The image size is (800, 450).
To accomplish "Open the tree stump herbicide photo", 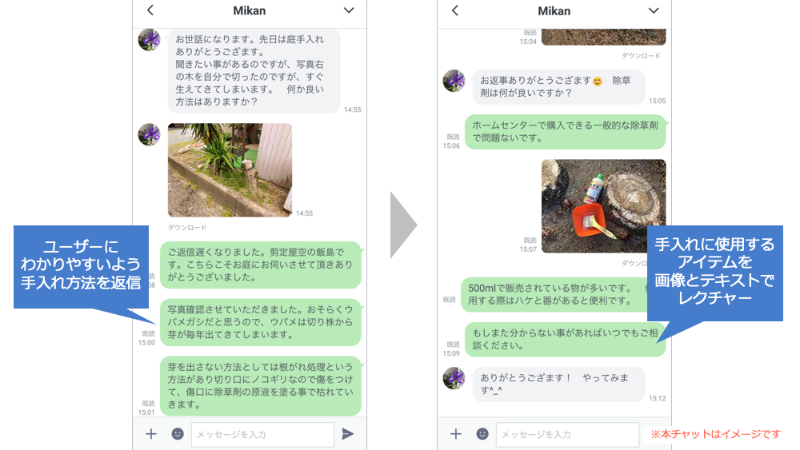I will tap(604, 206).
